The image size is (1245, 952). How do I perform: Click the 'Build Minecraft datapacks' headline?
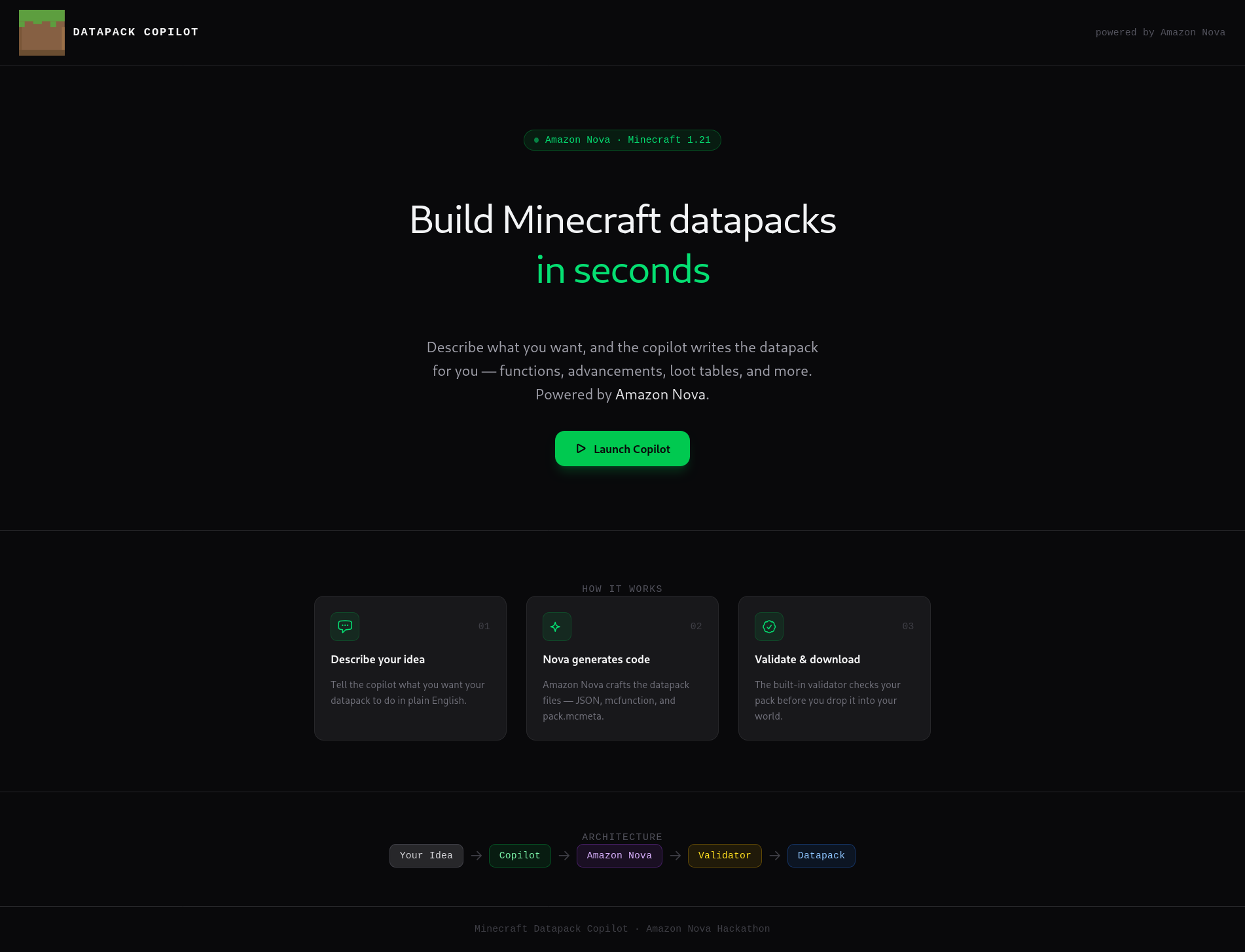pyautogui.click(x=622, y=219)
